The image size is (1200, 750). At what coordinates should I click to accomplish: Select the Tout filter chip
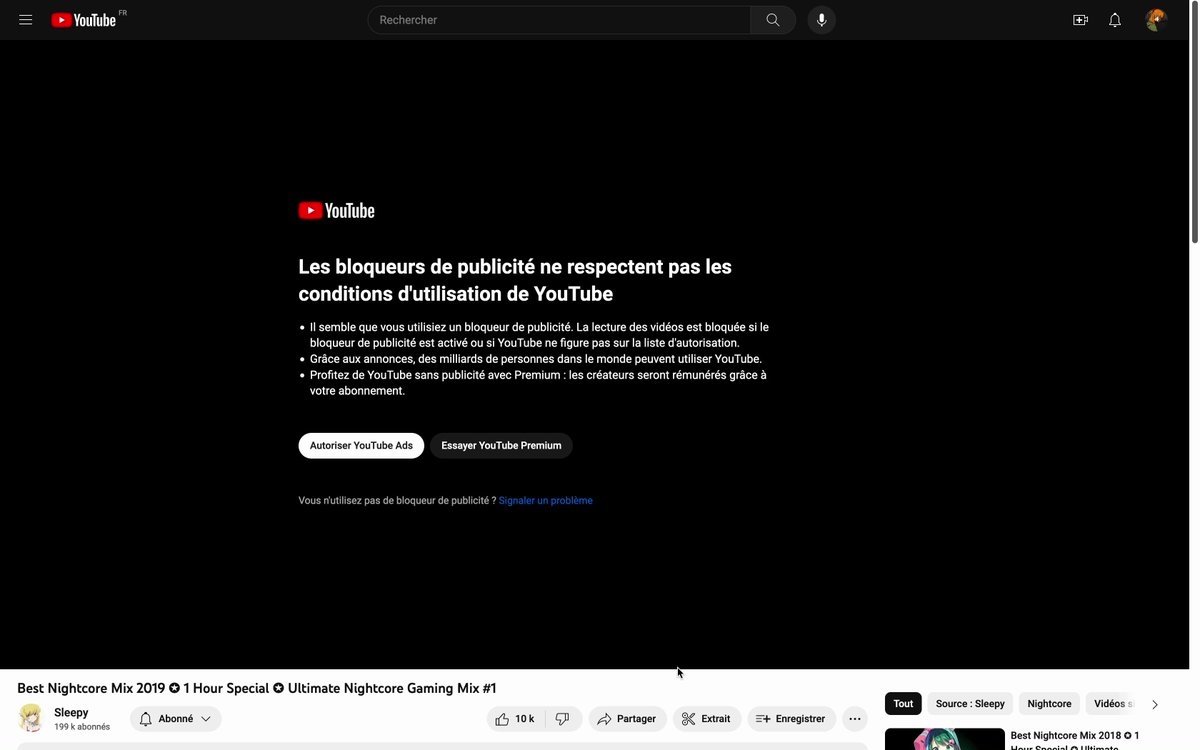click(x=903, y=704)
